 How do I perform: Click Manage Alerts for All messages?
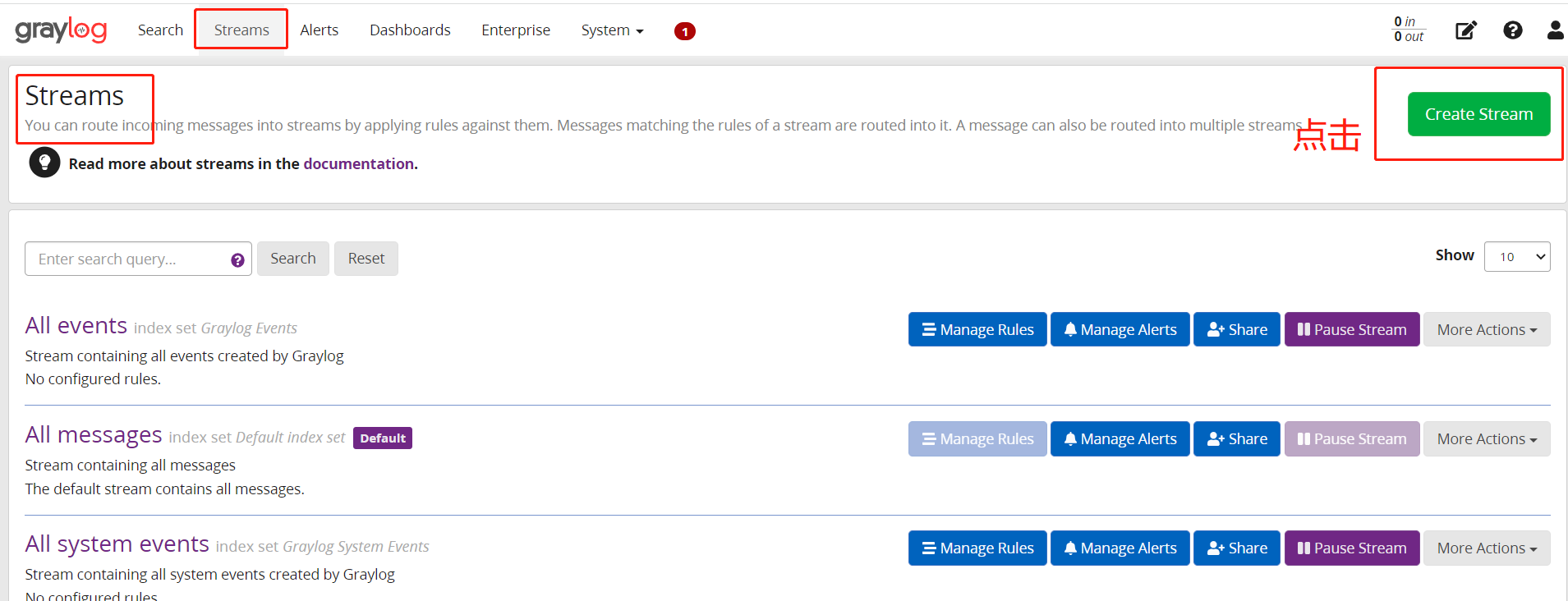click(1120, 438)
